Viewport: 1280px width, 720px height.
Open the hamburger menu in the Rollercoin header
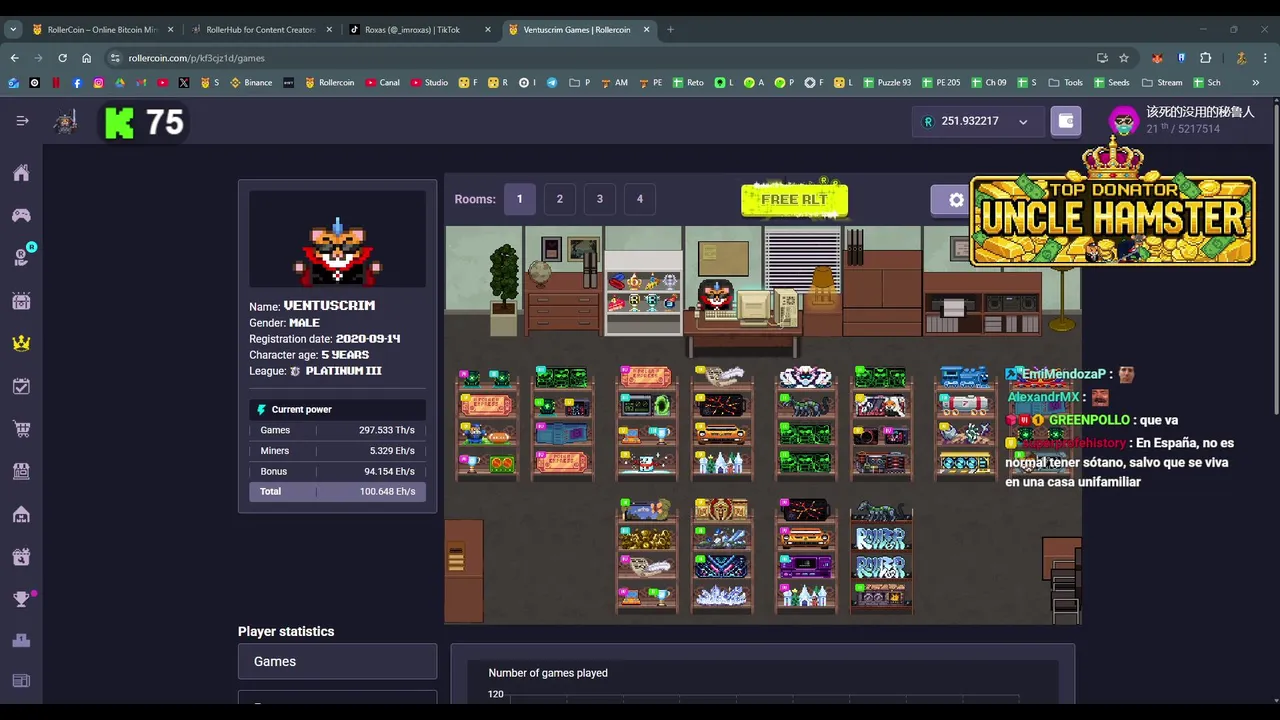[22, 121]
